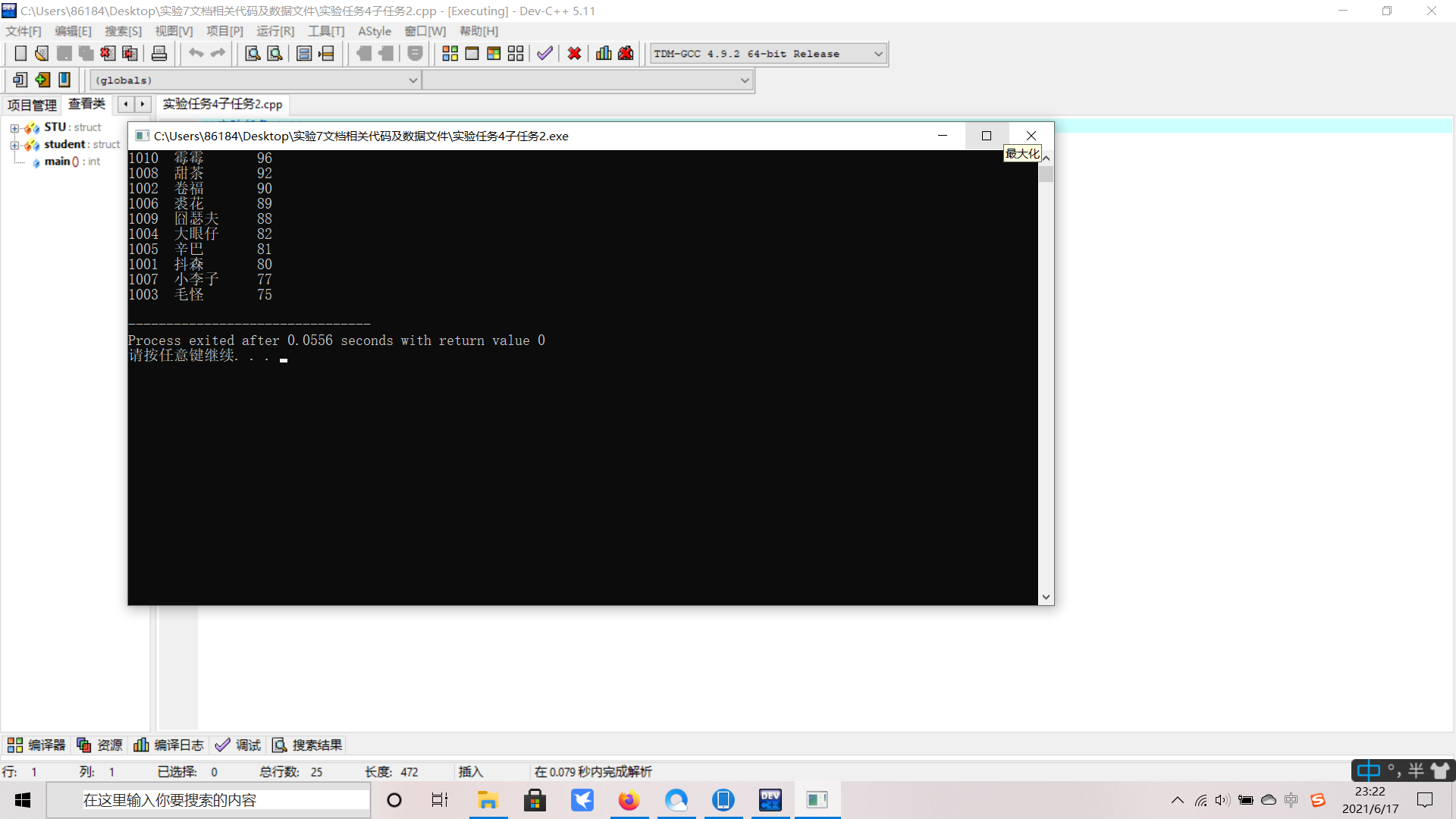Viewport: 1456px width, 819px height.
Task: Open the TDM-GCC compiler selection dropdown
Action: [878, 54]
